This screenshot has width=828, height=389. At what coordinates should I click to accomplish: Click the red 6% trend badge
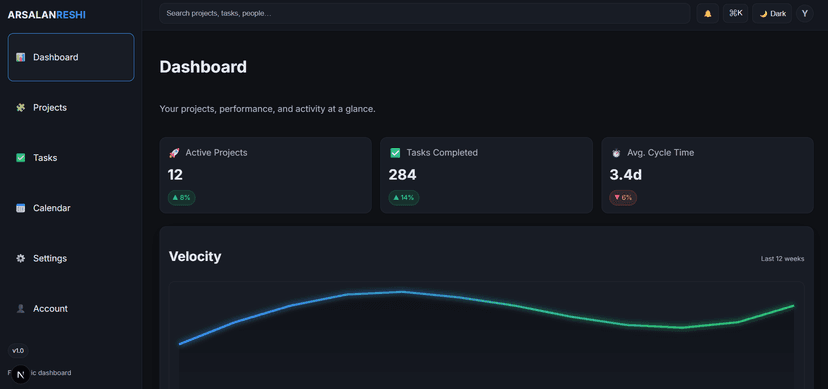tap(623, 198)
